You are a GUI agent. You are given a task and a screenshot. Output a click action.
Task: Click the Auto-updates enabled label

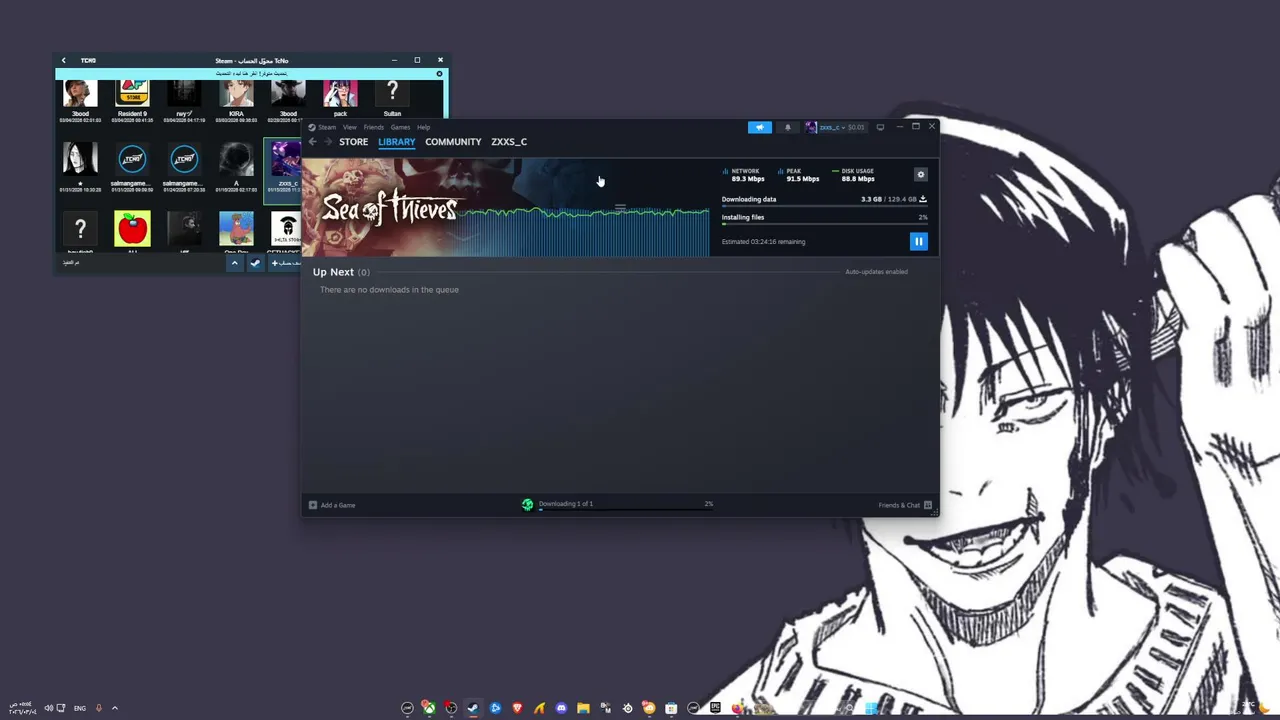click(x=876, y=272)
